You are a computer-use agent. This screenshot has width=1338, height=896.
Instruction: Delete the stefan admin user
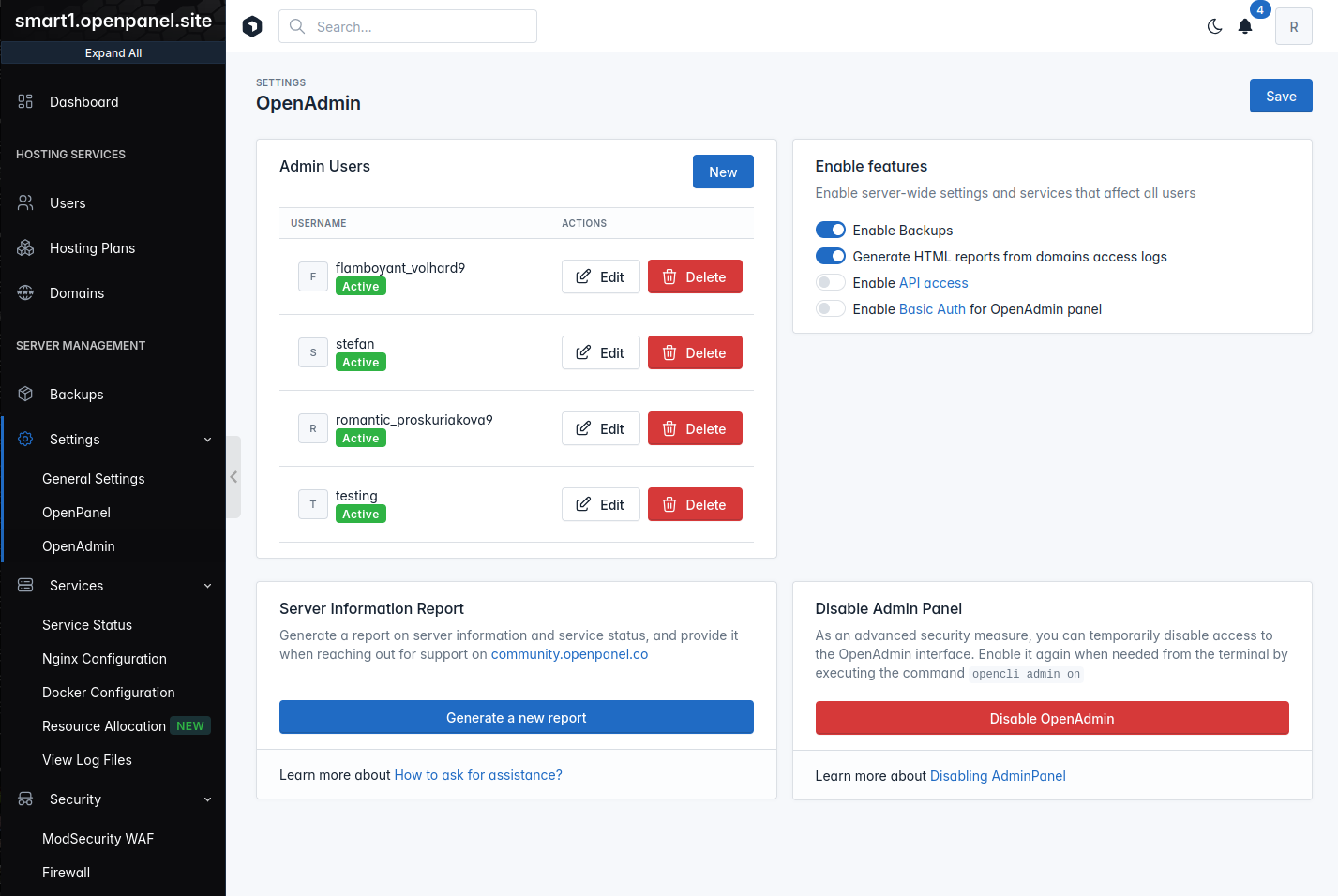[695, 352]
